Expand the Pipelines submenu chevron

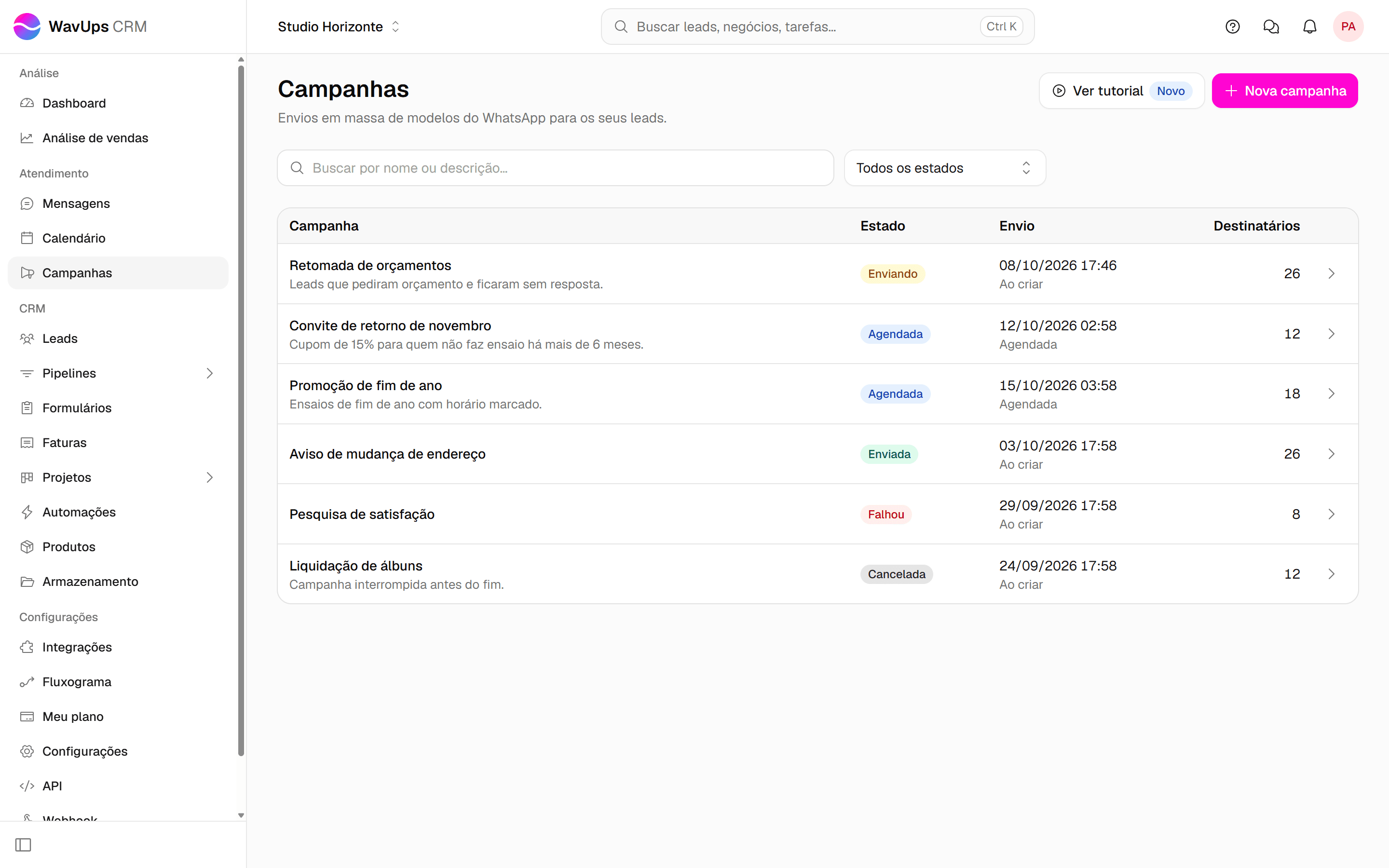[x=209, y=373]
